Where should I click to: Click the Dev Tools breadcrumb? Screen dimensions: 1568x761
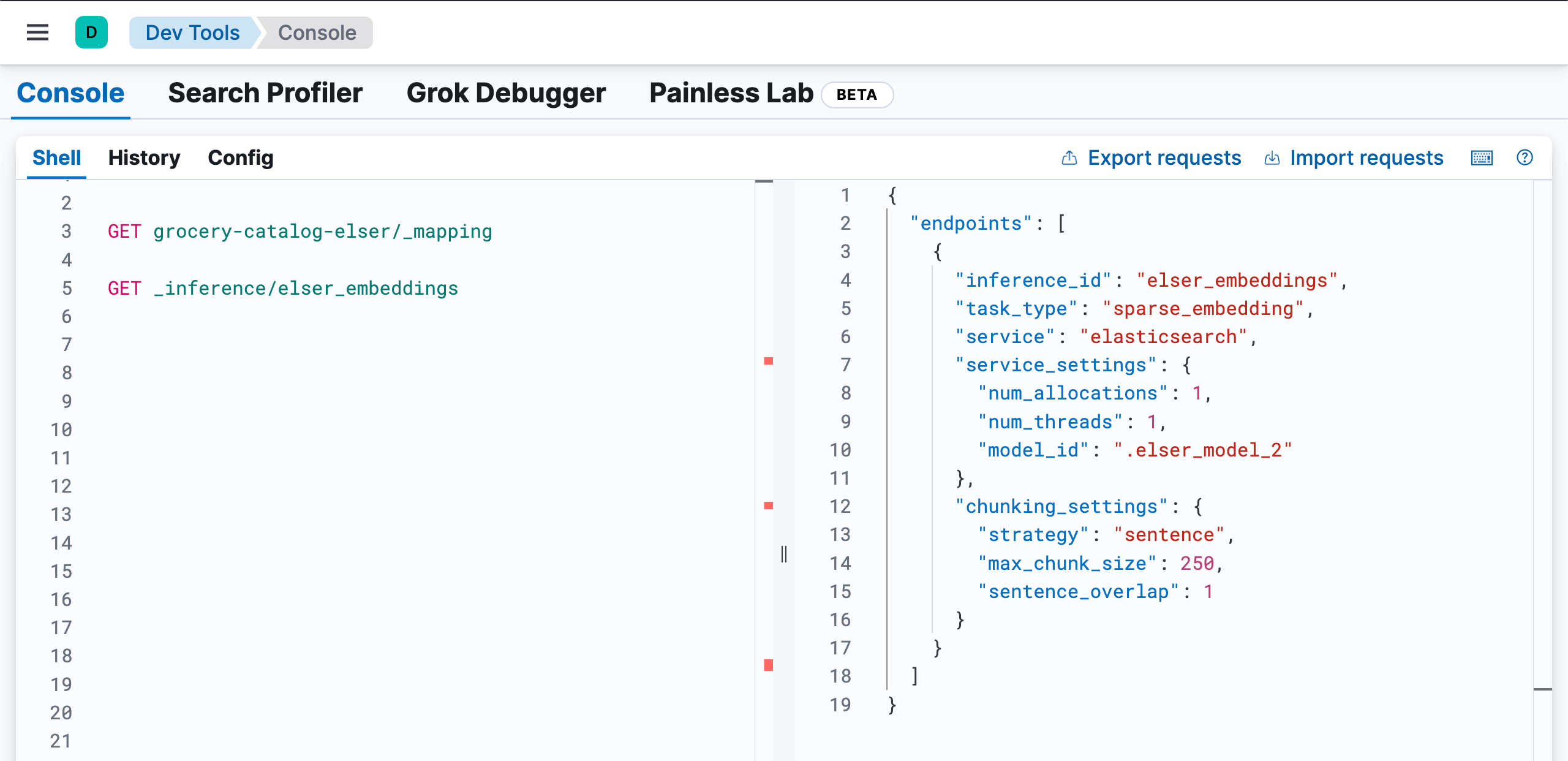coord(192,32)
